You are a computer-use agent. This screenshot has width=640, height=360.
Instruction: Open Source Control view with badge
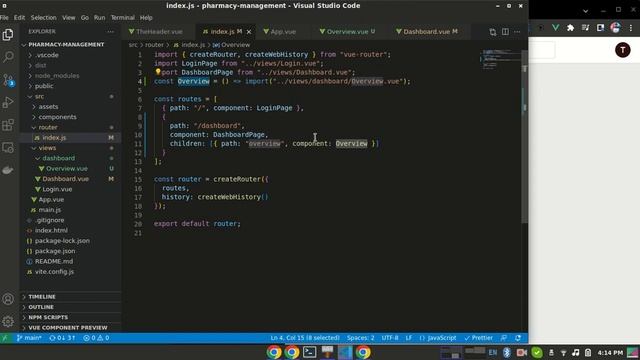tap(8, 80)
